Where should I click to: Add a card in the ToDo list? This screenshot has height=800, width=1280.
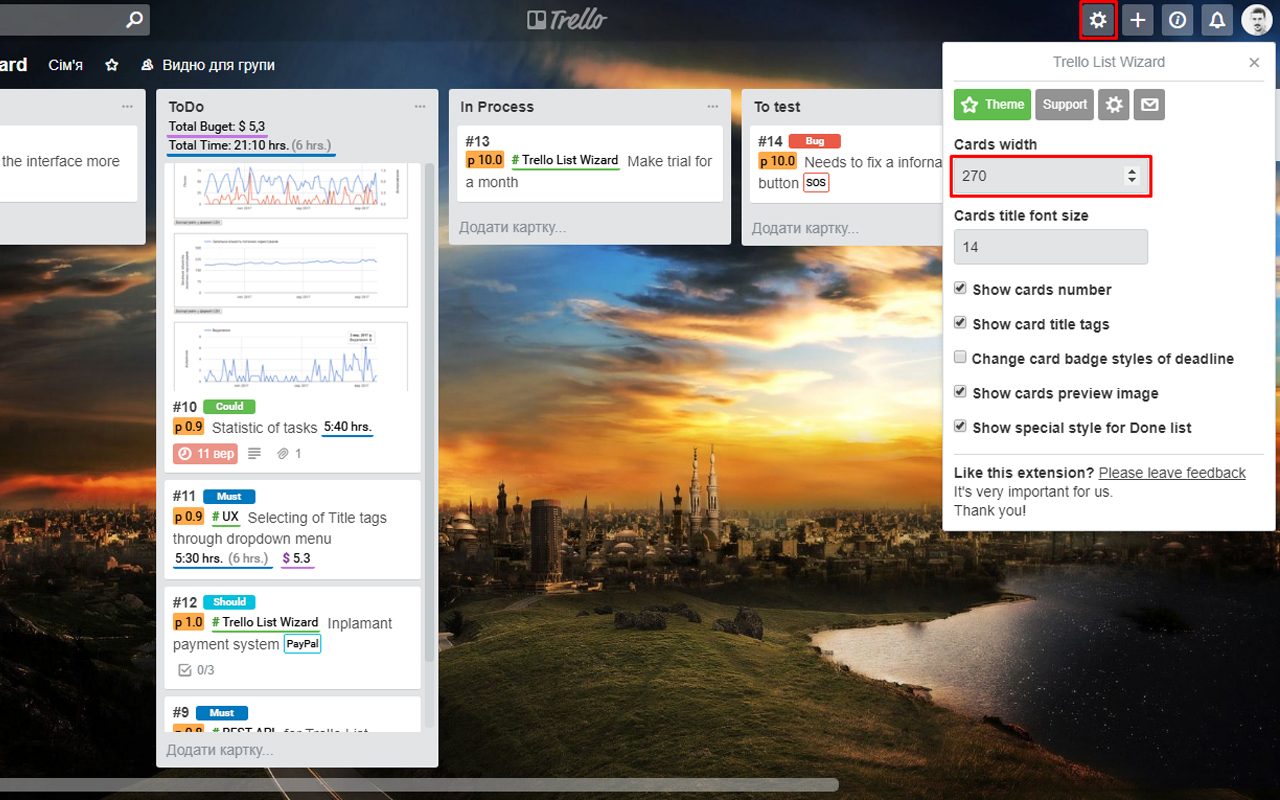tap(220, 750)
